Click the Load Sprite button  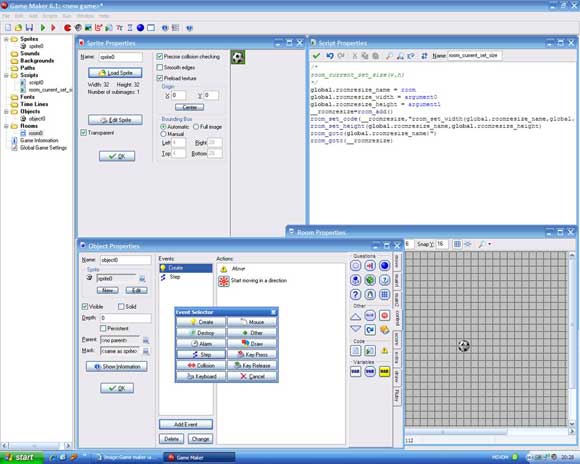click(115, 73)
